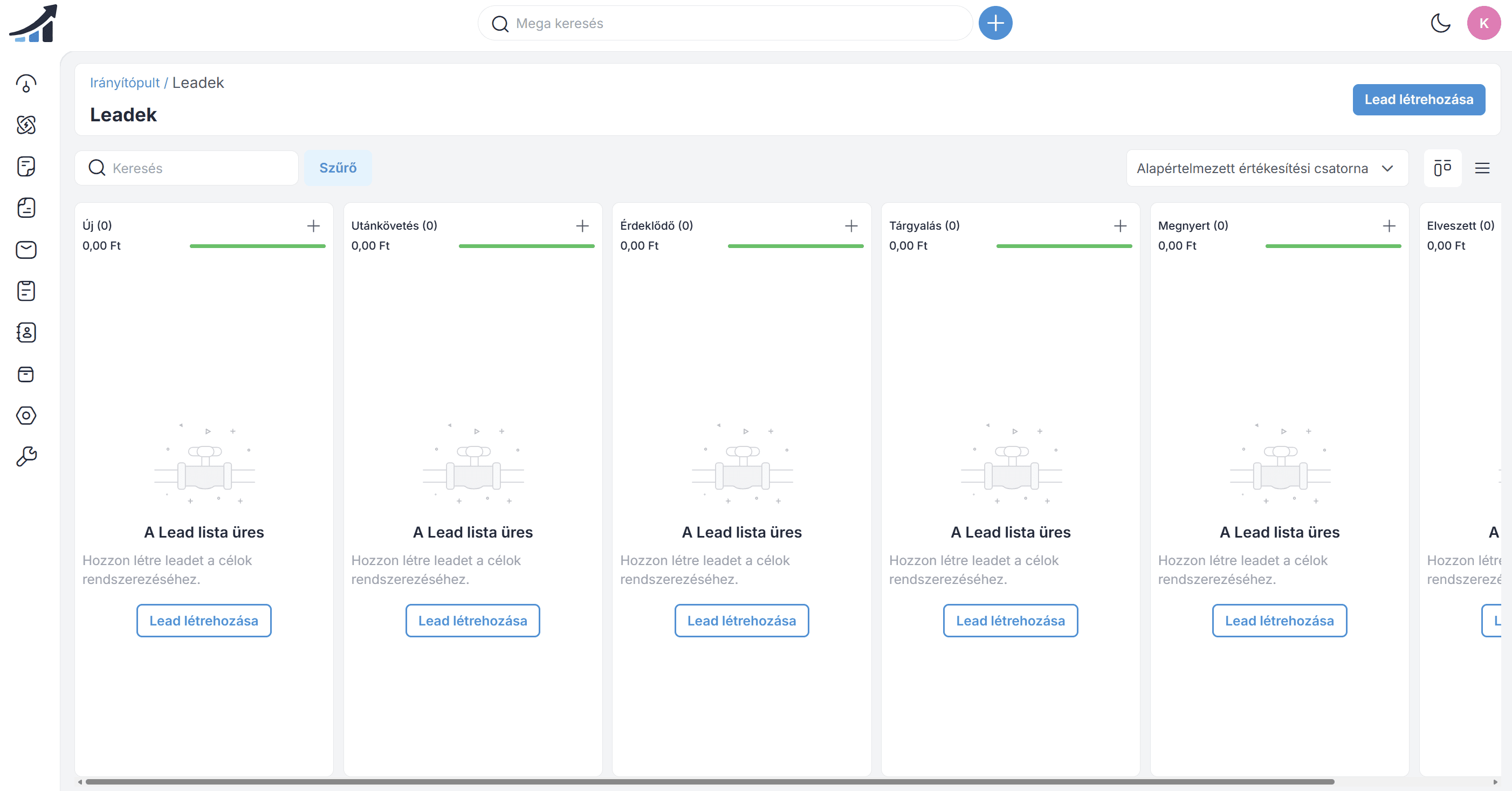Open the contacts address book sidebar icon
Screen dimensions: 1512x791
26,333
